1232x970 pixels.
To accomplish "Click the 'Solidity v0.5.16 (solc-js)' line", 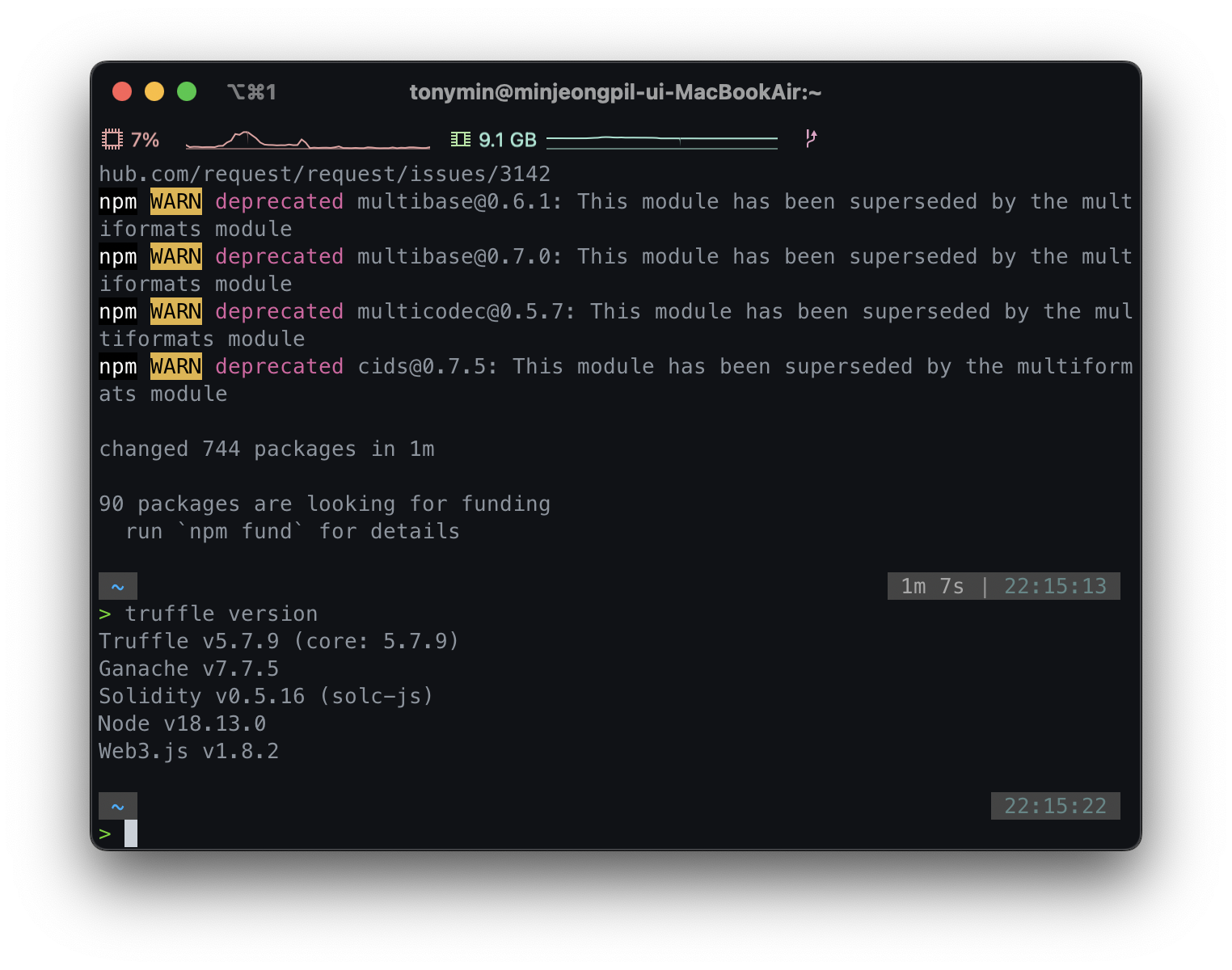I will (x=266, y=696).
